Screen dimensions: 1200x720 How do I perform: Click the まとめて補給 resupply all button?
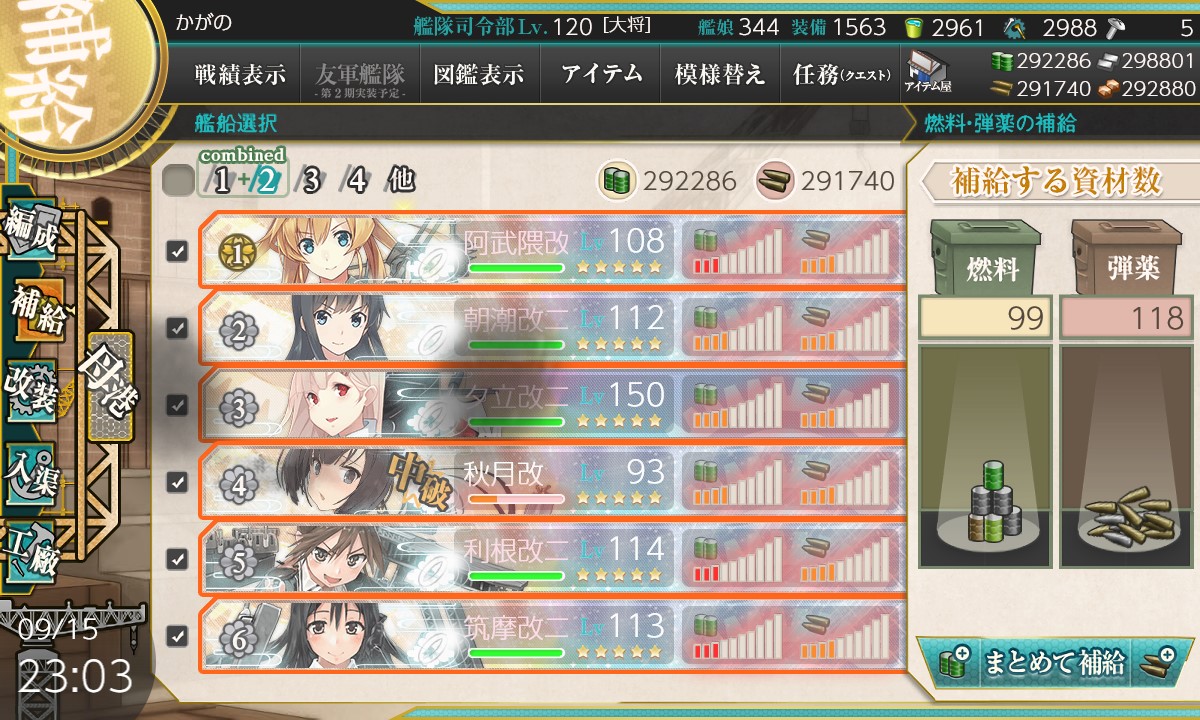[x=1051, y=661]
